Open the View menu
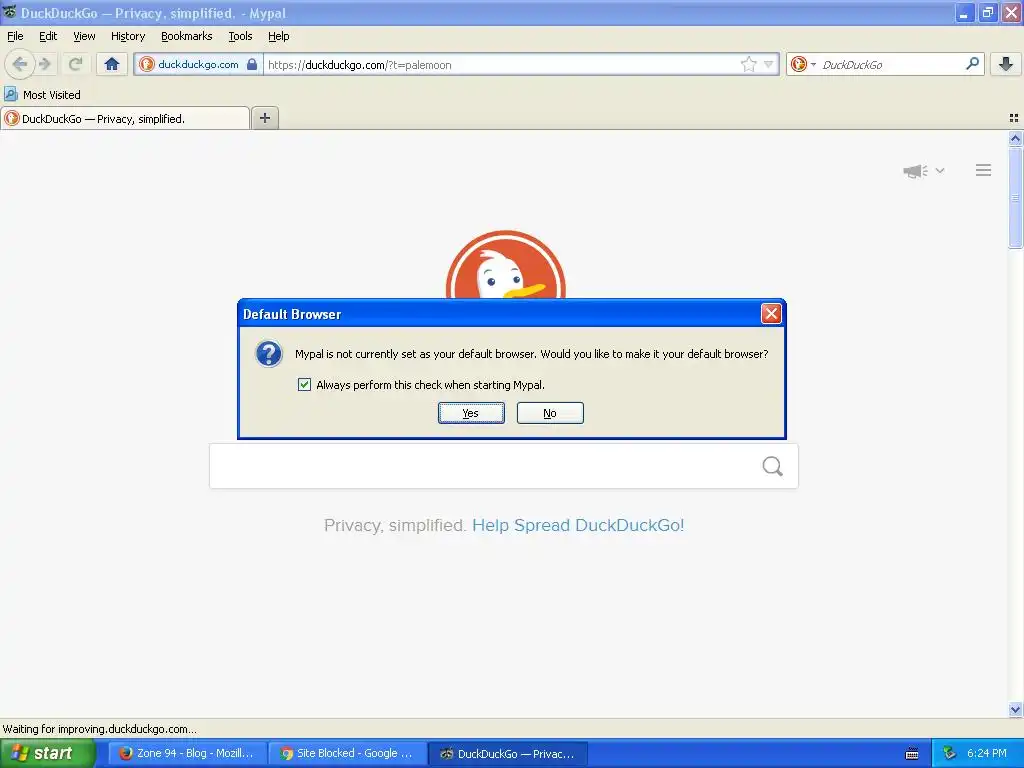This screenshot has width=1024, height=768. coord(84,36)
